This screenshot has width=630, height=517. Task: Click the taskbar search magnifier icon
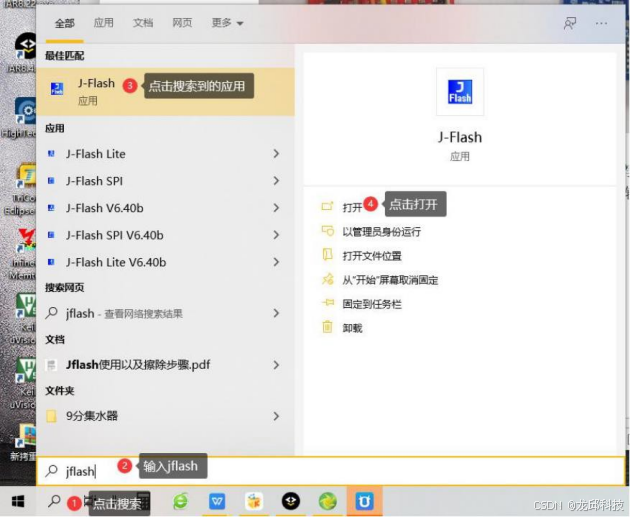(x=54, y=501)
